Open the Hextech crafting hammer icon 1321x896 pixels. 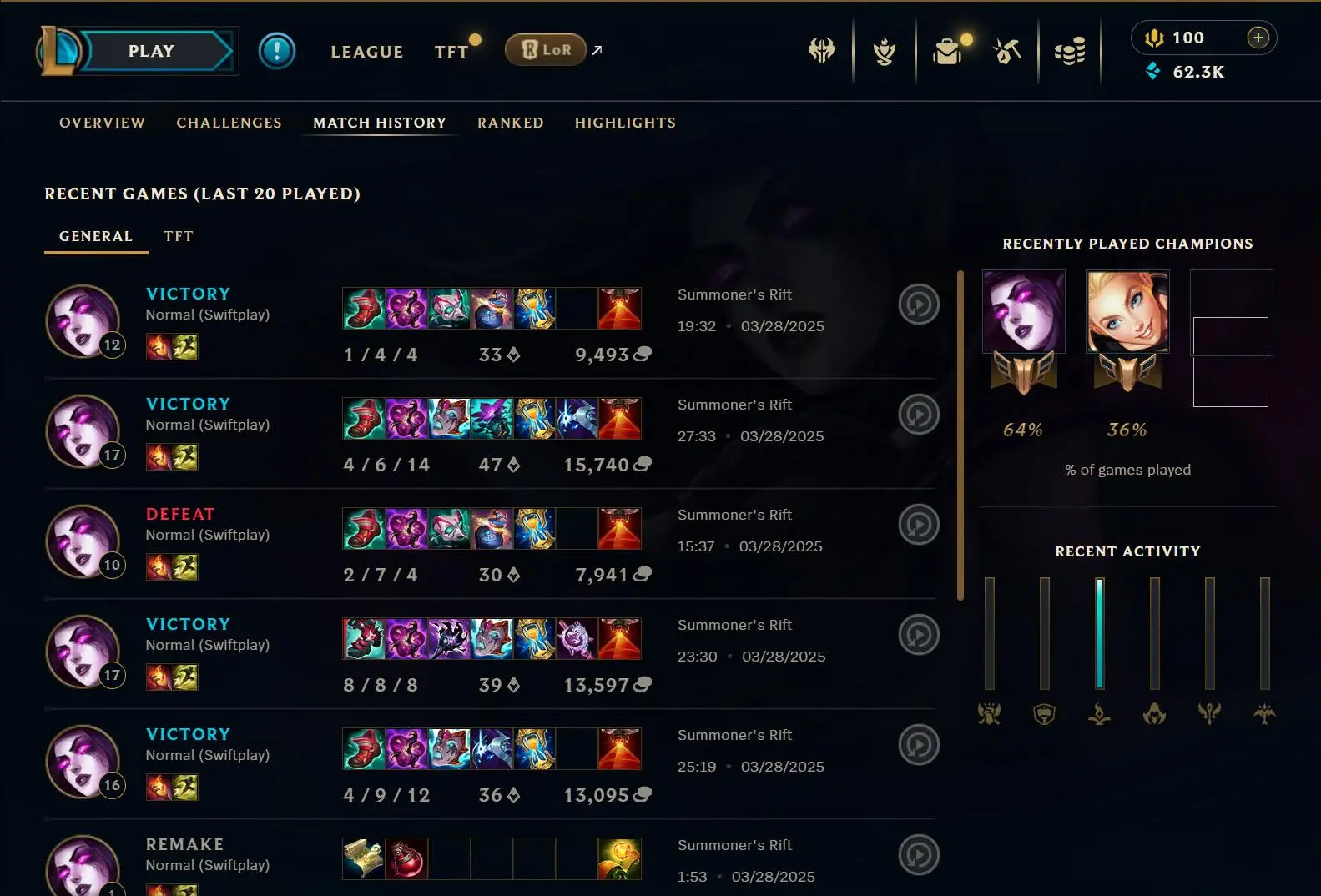click(x=1008, y=52)
